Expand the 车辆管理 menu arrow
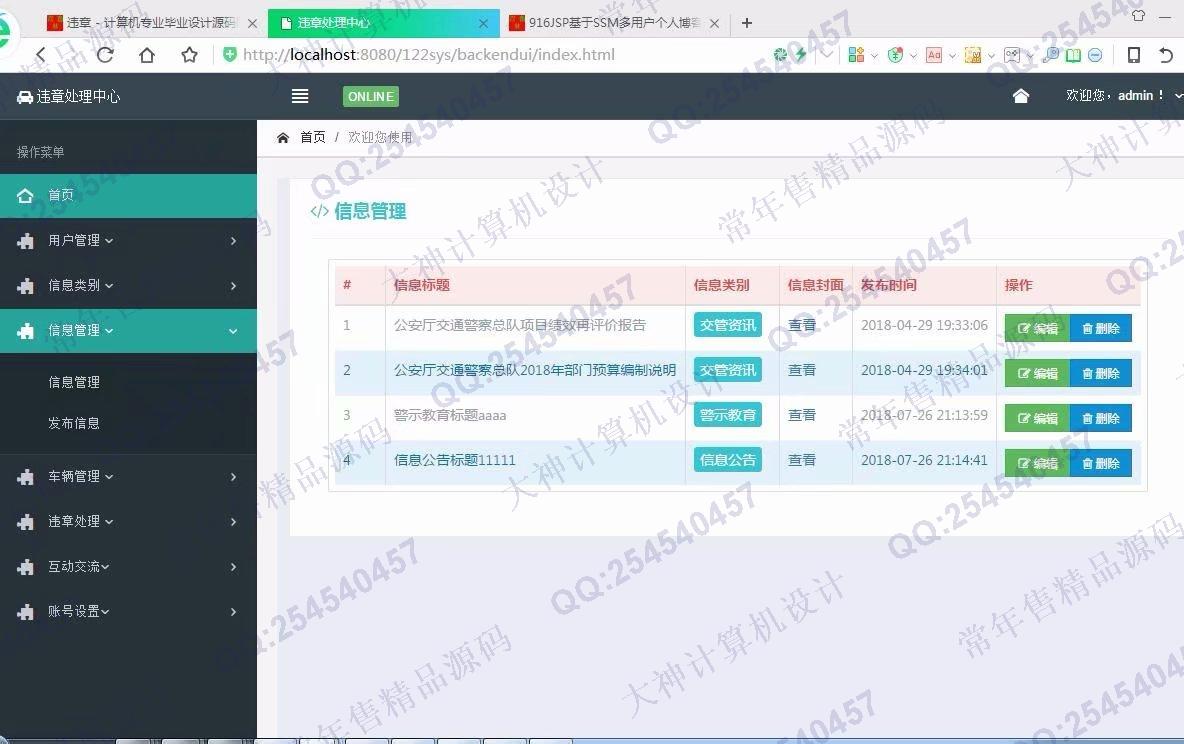The height and width of the screenshot is (744, 1184). click(x=233, y=477)
